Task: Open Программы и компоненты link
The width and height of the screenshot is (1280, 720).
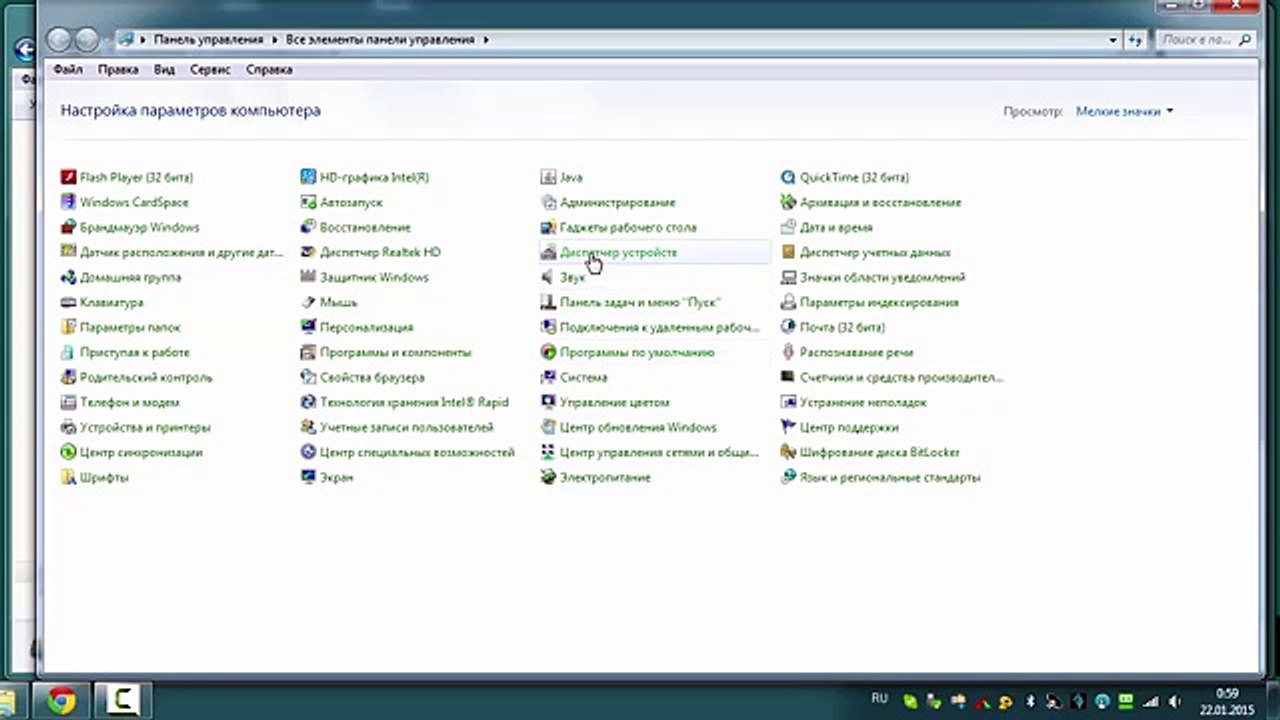Action: click(x=395, y=352)
